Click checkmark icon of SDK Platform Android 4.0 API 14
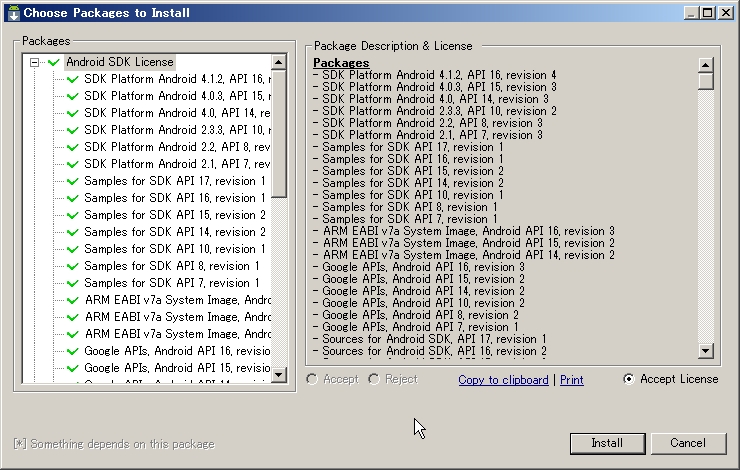 (73, 113)
